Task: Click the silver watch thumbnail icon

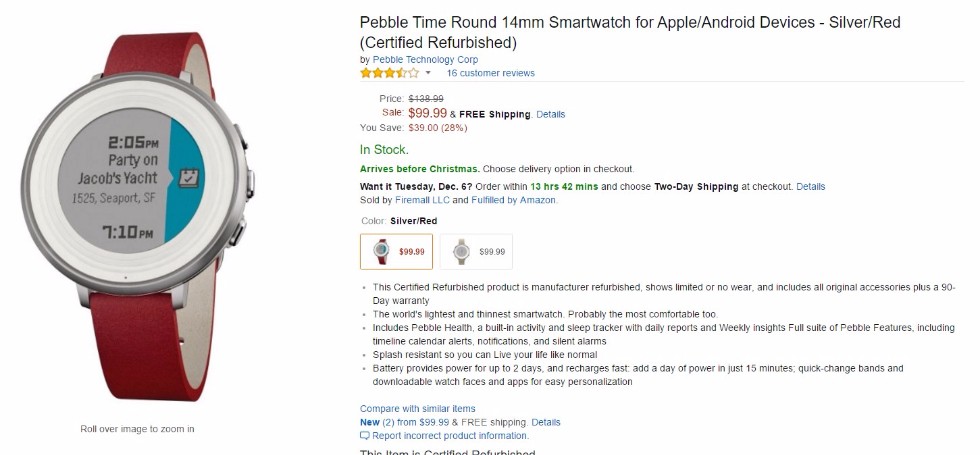Action: click(461, 252)
